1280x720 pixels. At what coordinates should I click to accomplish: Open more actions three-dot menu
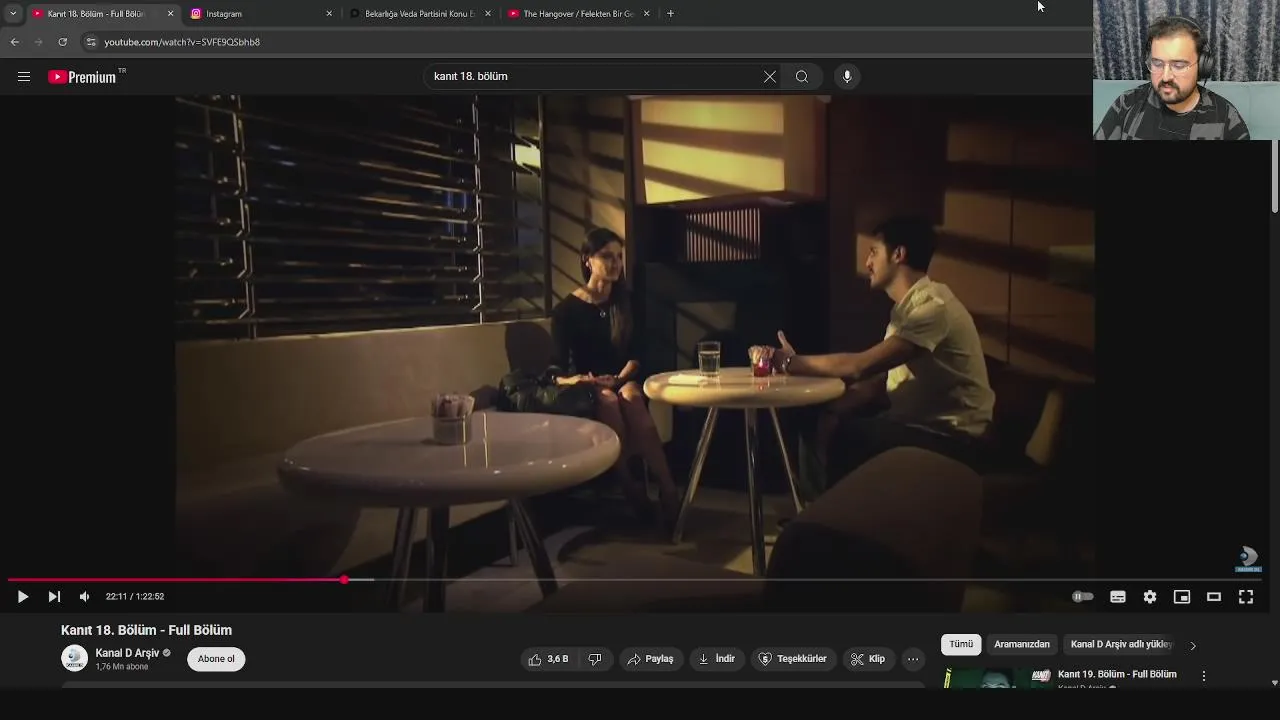click(x=913, y=659)
